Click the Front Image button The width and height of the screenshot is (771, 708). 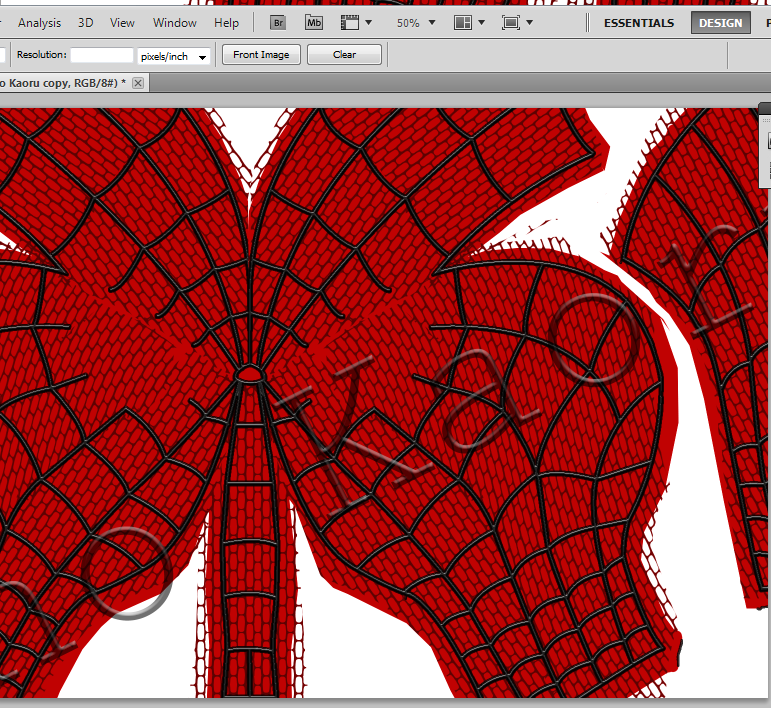(261, 55)
